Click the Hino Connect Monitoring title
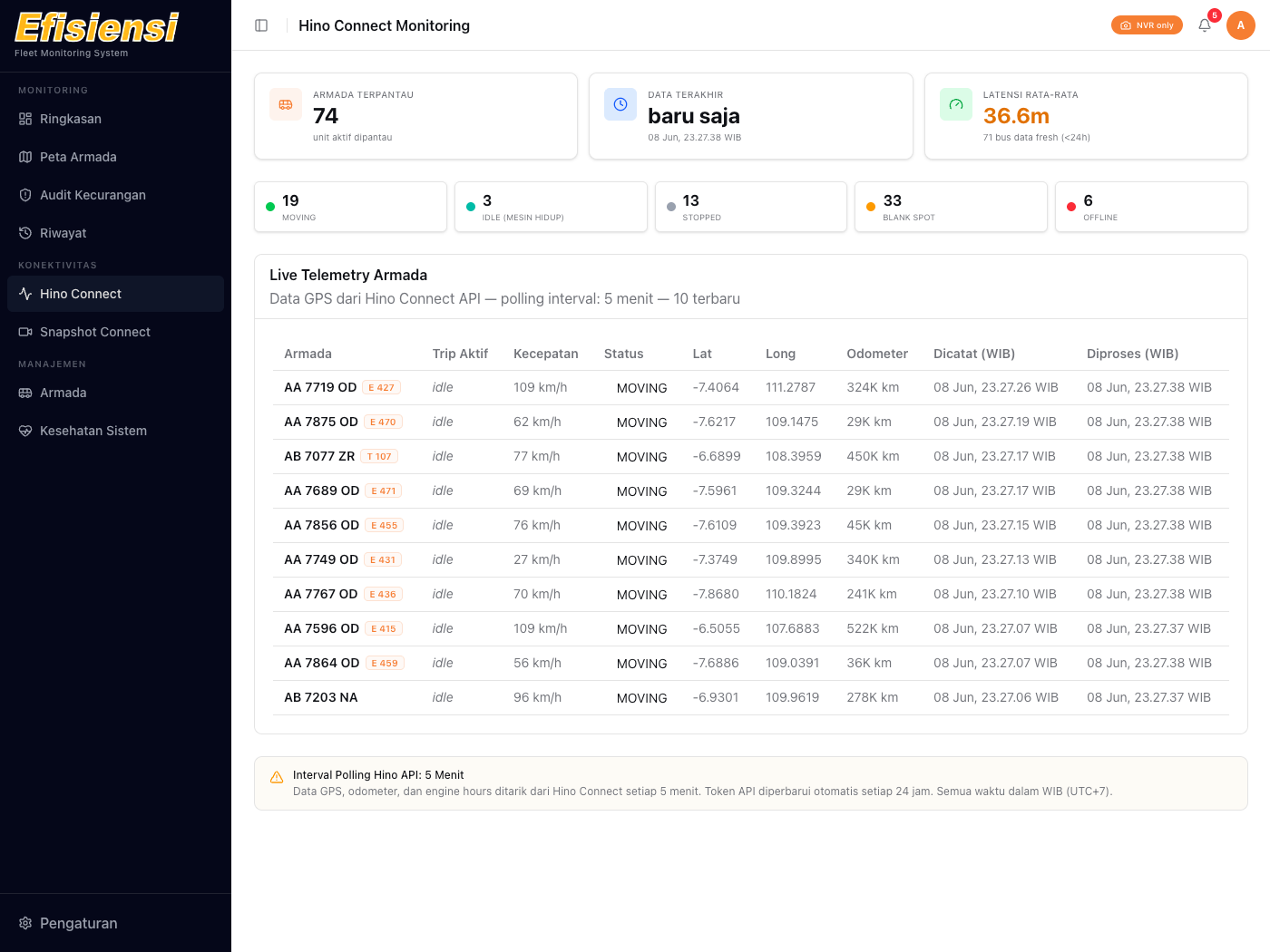Image resolution: width=1270 pixels, height=952 pixels. pos(385,25)
